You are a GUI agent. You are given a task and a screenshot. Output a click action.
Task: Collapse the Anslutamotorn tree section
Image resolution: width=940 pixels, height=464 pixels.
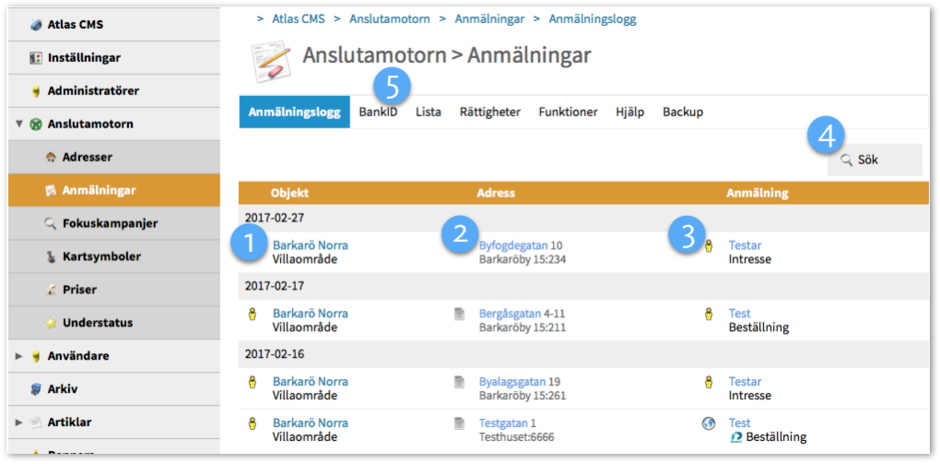(19, 125)
